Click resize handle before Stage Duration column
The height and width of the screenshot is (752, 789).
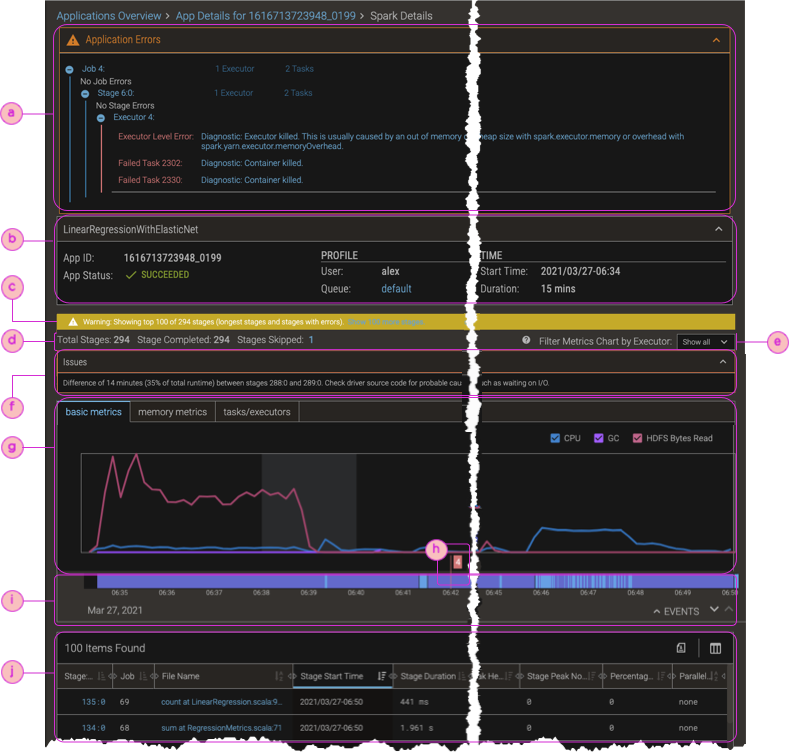coord(393,676)
